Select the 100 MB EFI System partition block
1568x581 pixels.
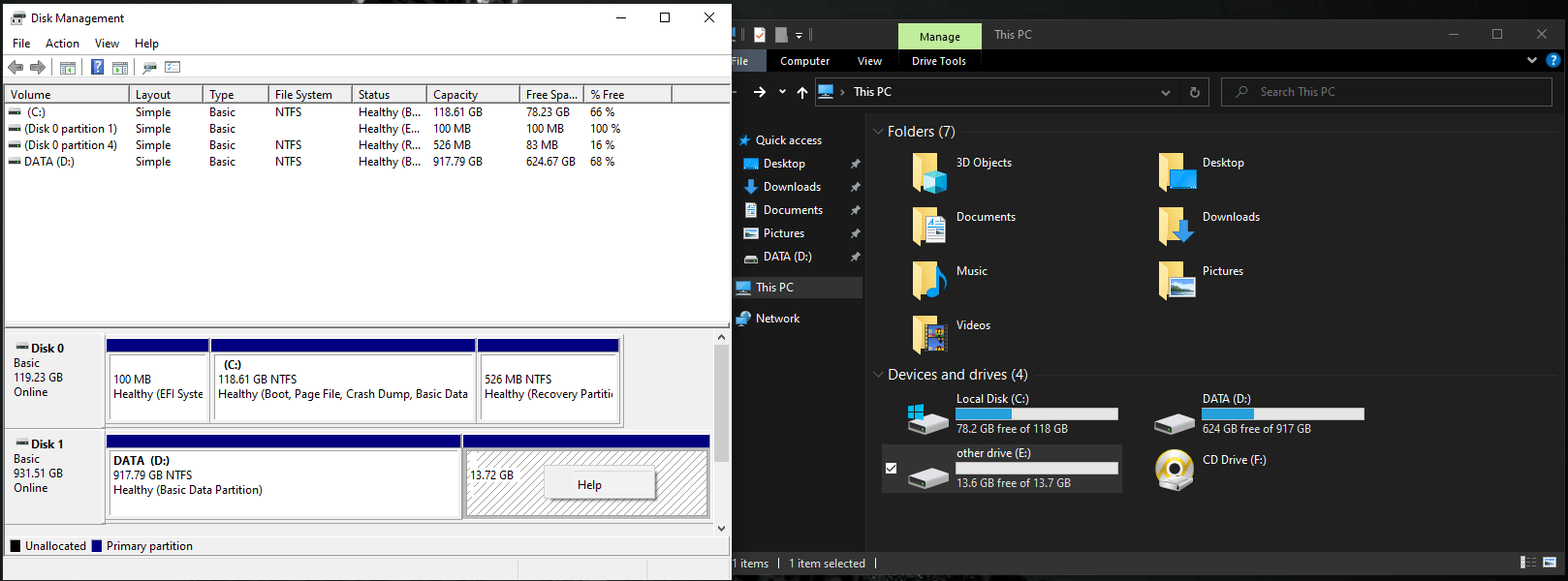coord(157,380)
